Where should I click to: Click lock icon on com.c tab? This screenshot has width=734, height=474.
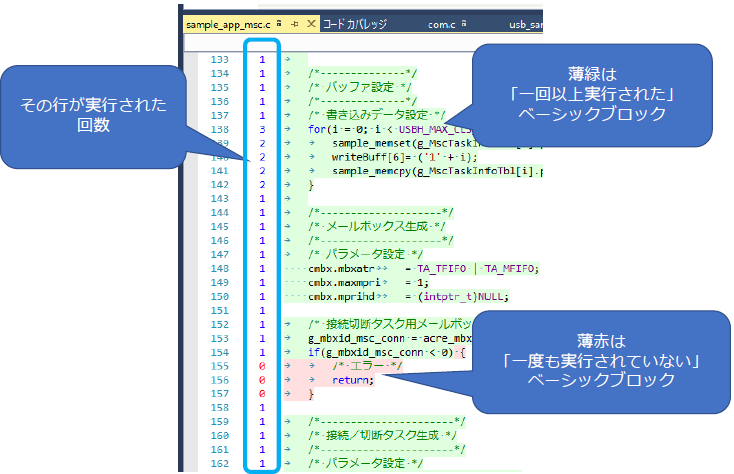464,22
